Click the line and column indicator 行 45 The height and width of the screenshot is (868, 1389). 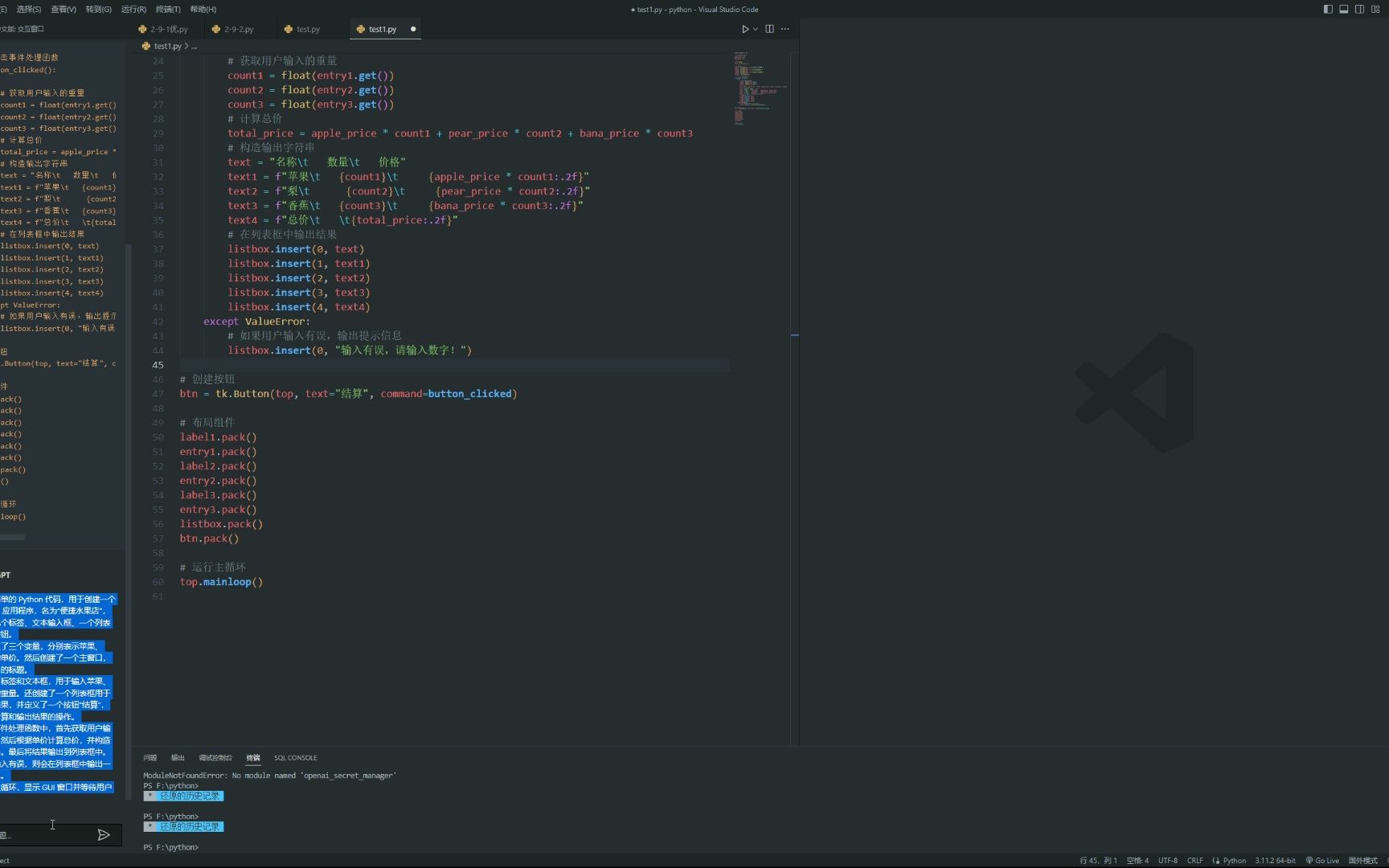1098,861
